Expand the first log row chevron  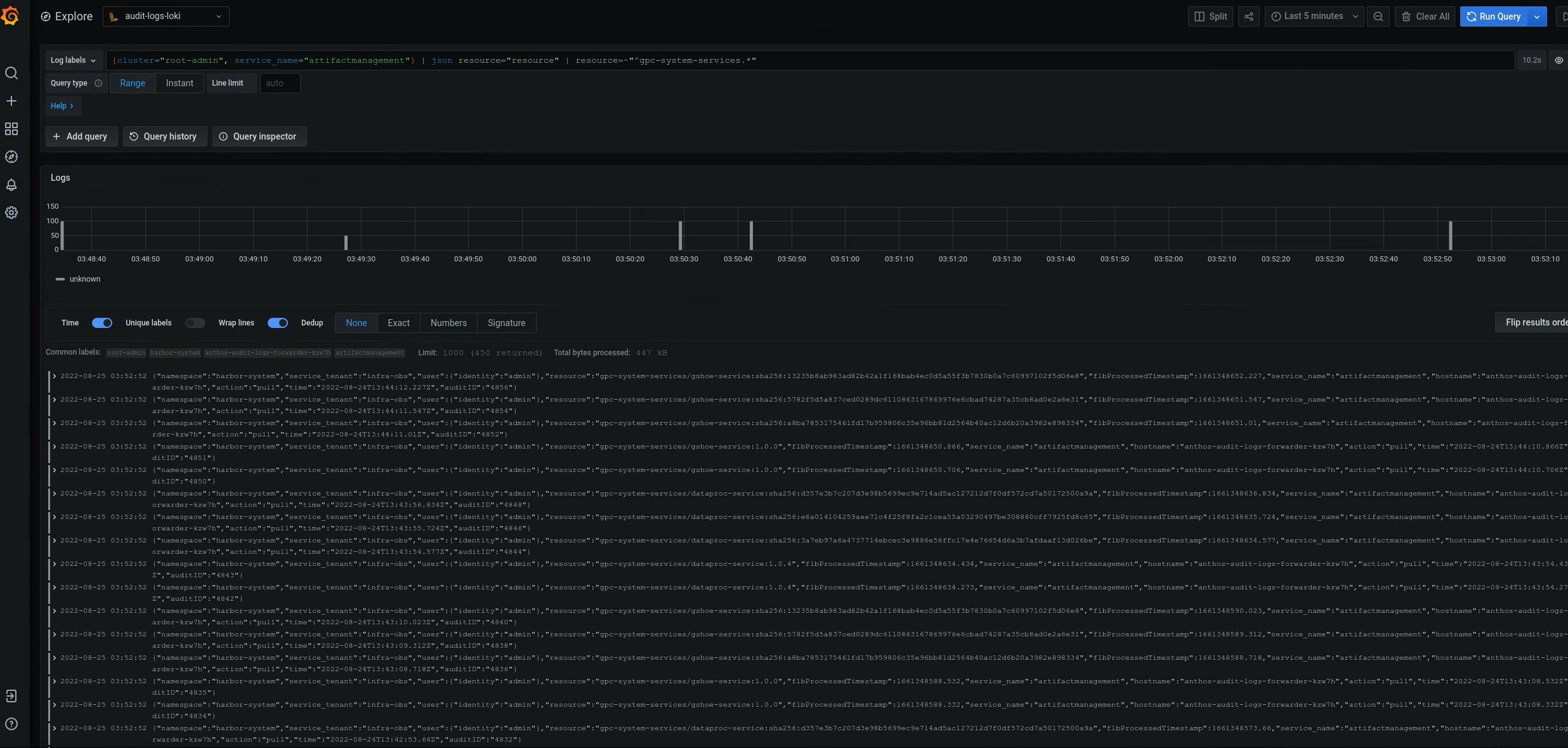click(55, 375)
